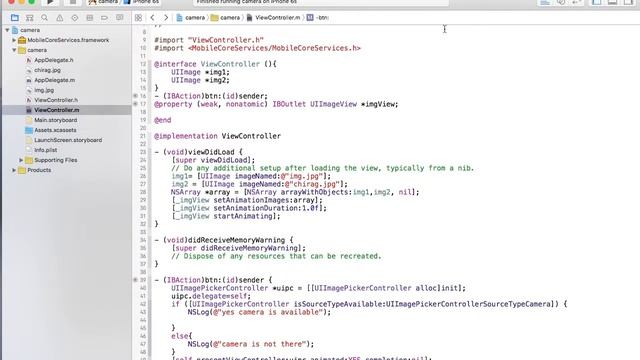
Task: Select img.jpg in navigator
Action: point(44,90)
